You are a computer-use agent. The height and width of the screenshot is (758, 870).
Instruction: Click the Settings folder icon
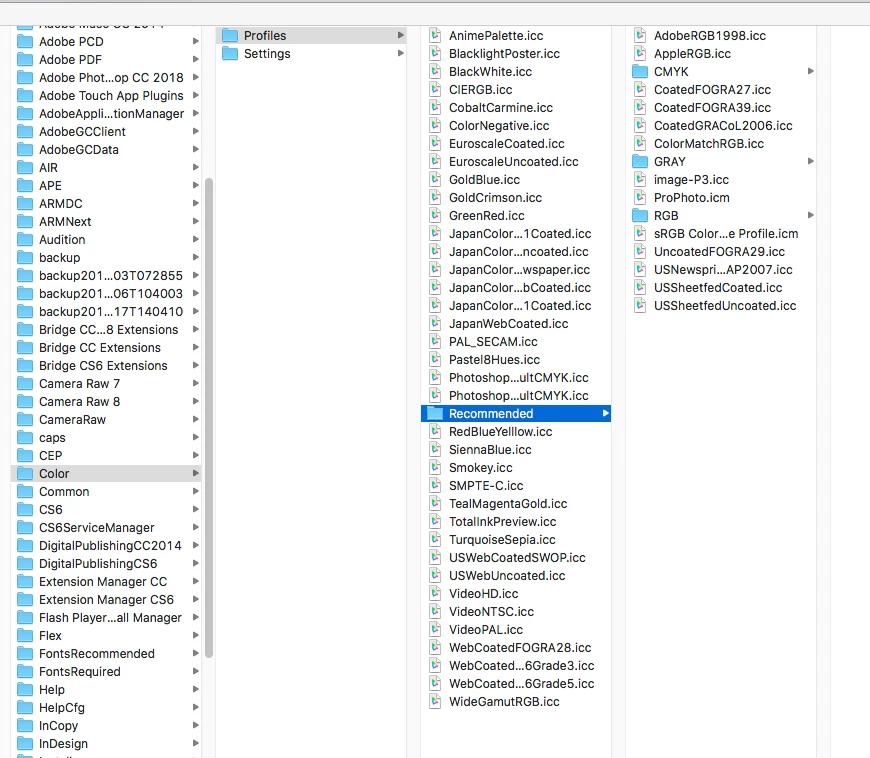(x=230, y=54)
